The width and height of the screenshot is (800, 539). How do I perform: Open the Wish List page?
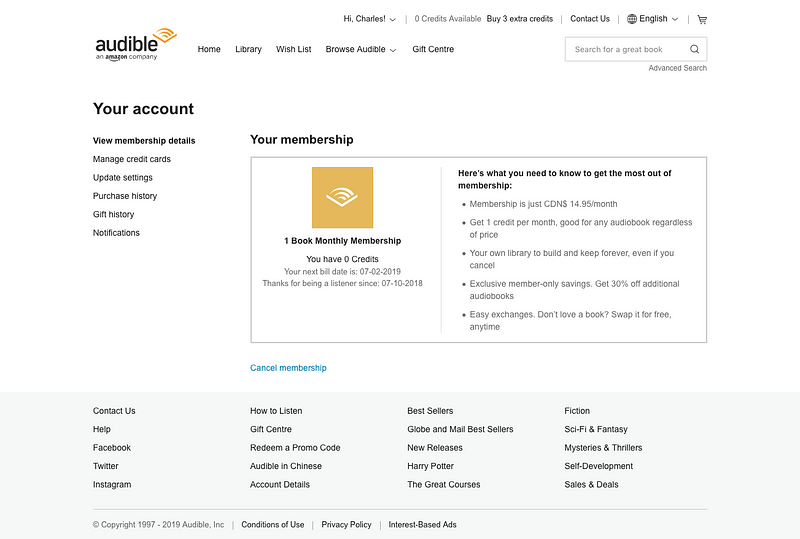(x=293, y=49)
